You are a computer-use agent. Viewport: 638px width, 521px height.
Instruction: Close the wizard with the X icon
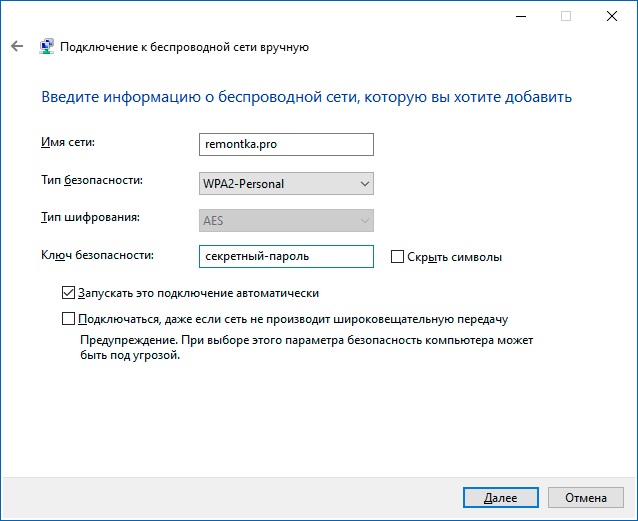612,16
